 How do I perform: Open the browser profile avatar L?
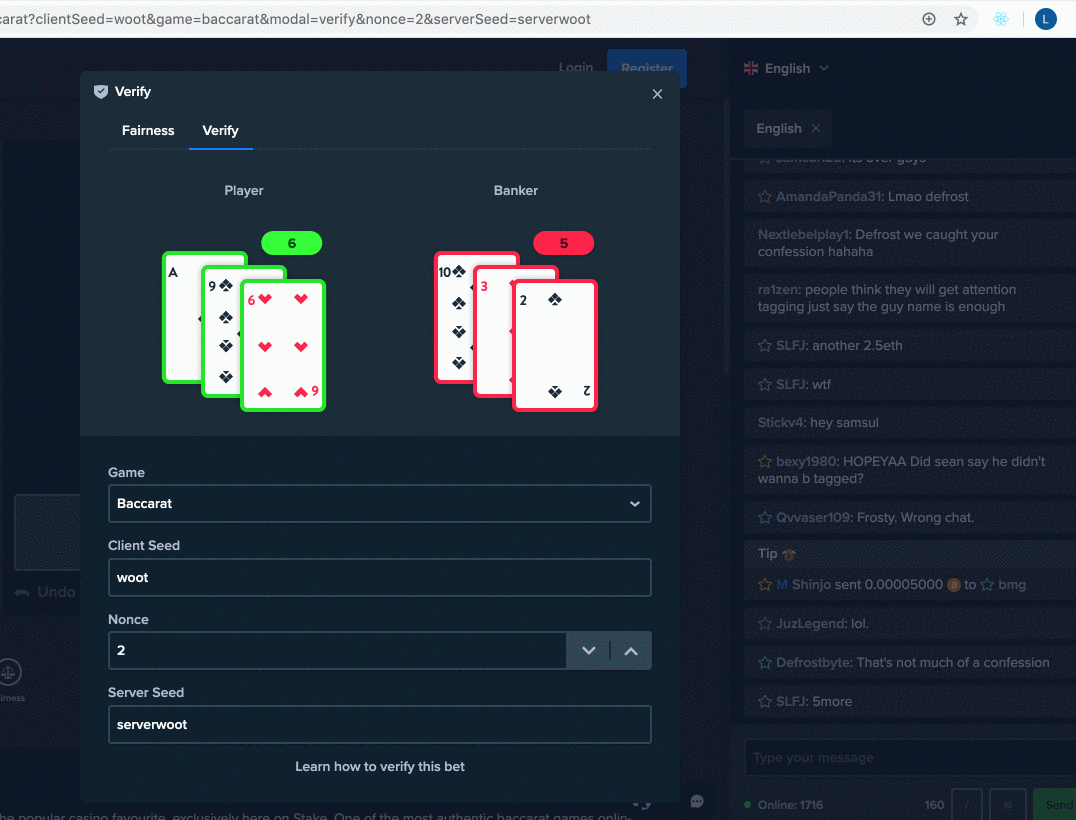(1045, 19)
